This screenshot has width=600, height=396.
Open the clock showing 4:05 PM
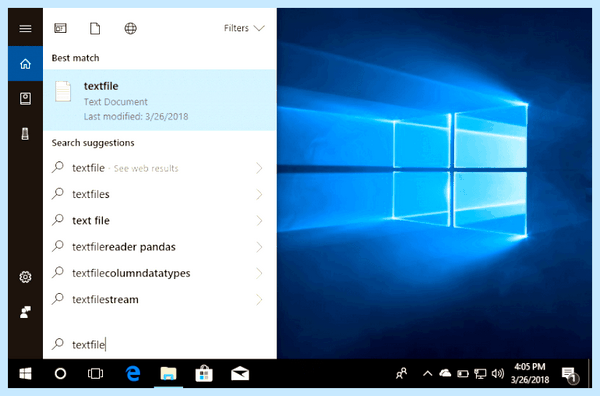pos(530,373)
